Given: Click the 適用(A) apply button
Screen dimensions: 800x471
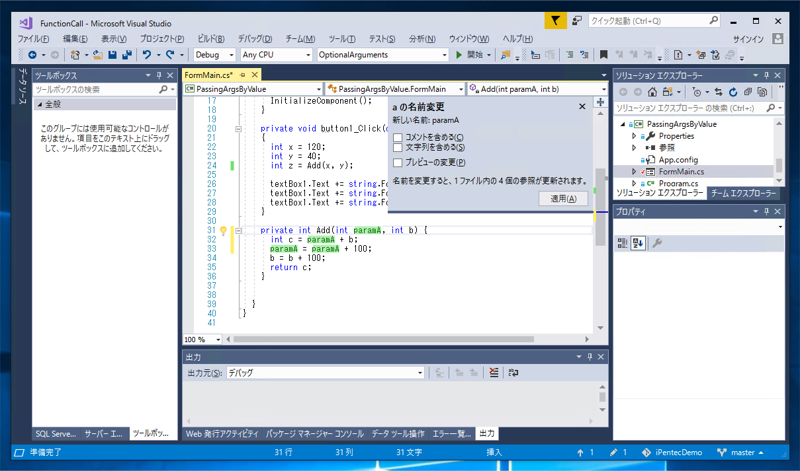Looking at the screenshot, I should pyautogui.click(x=563, y=199).
